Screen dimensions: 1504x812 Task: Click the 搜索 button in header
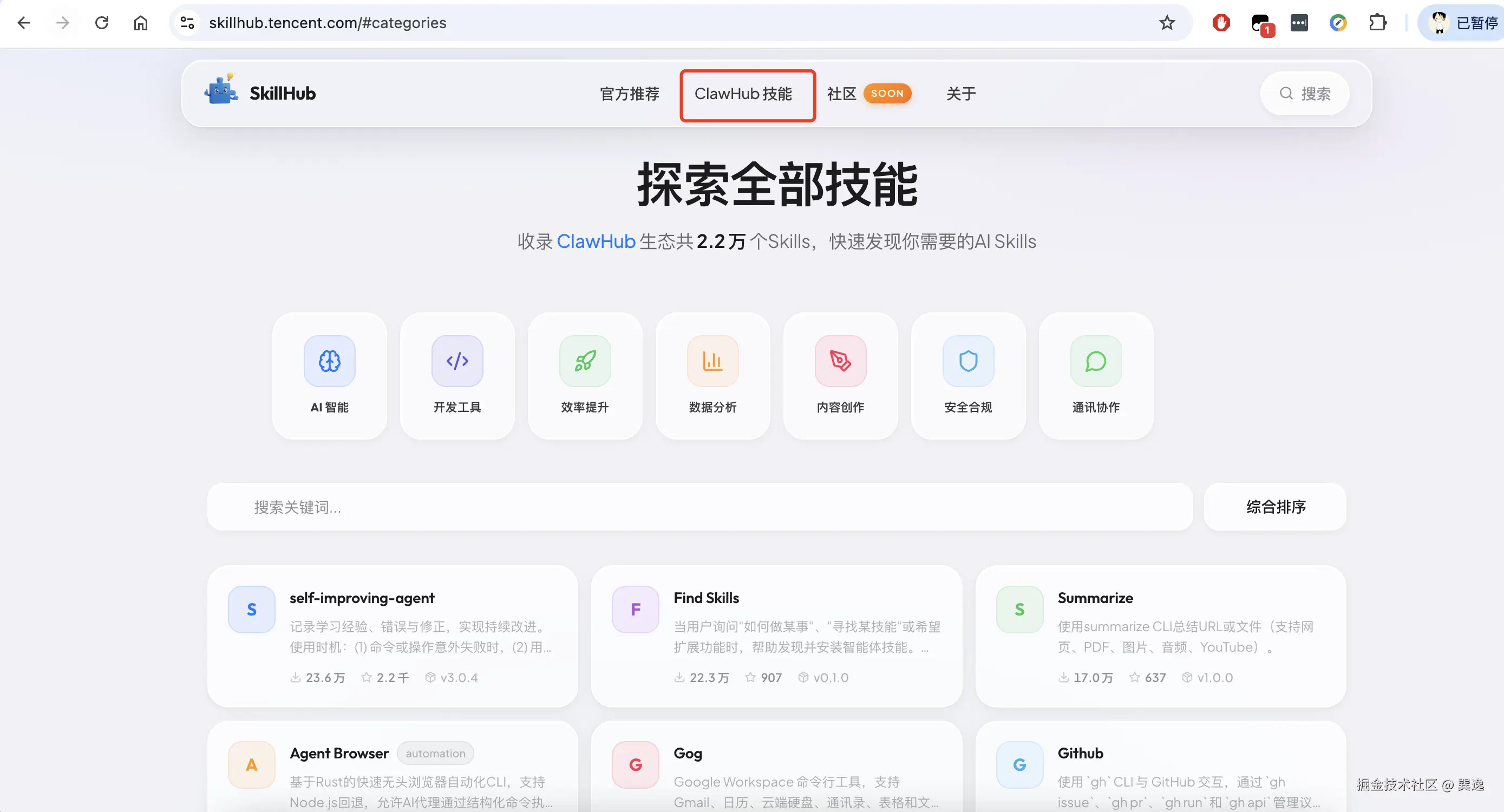(1305, 94)
